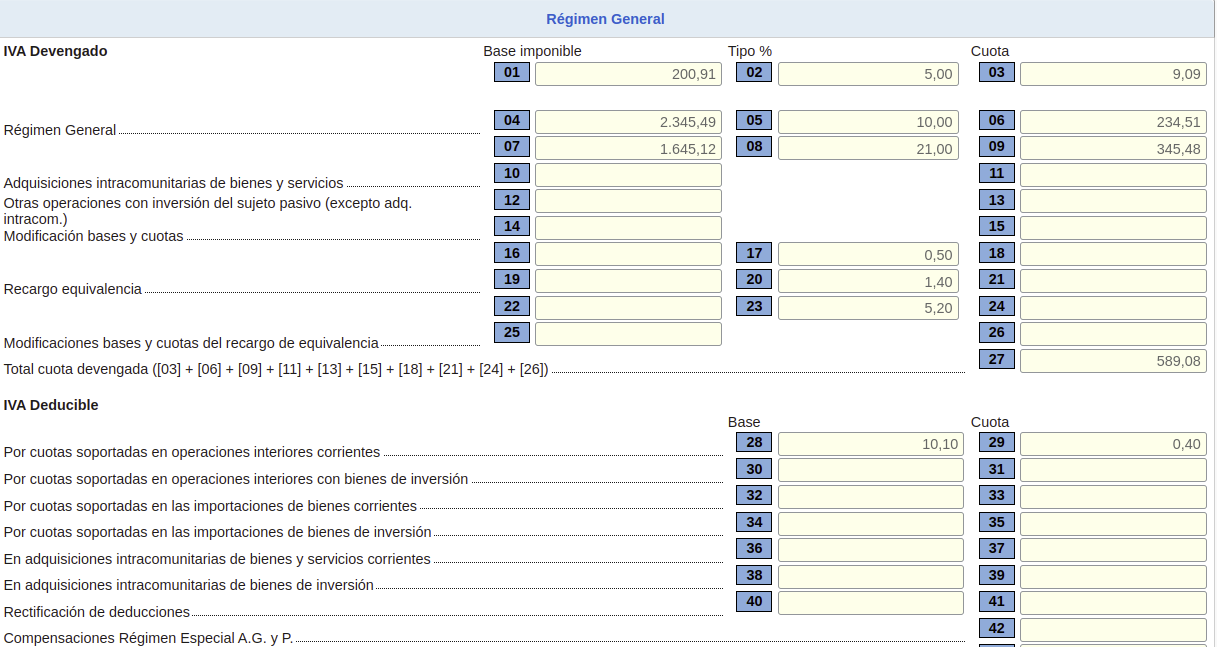
Task: Select Cuota field 09 with 345,48
Action: (x=1112, y=148)
